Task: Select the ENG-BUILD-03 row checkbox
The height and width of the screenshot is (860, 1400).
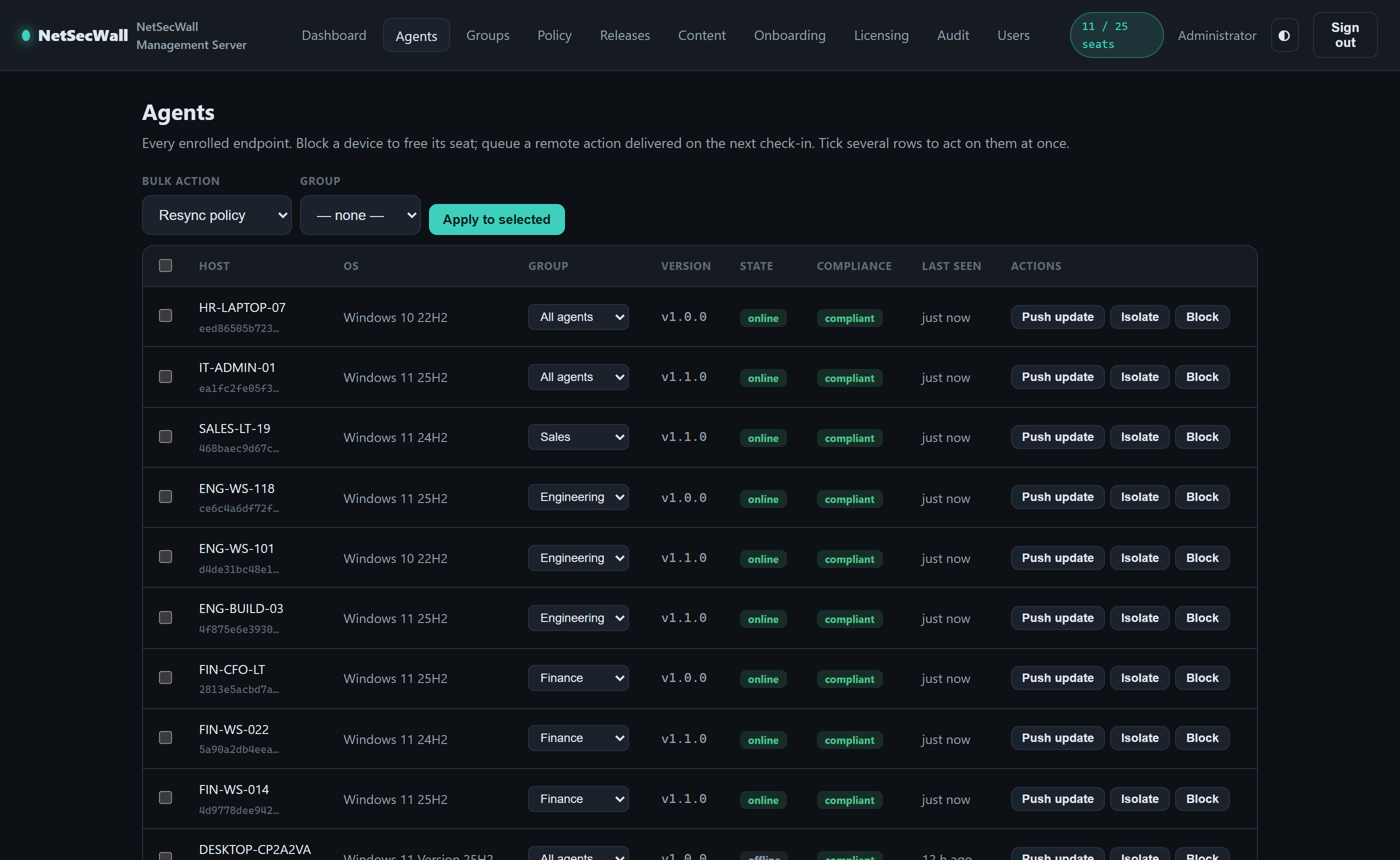Action: 165,617
